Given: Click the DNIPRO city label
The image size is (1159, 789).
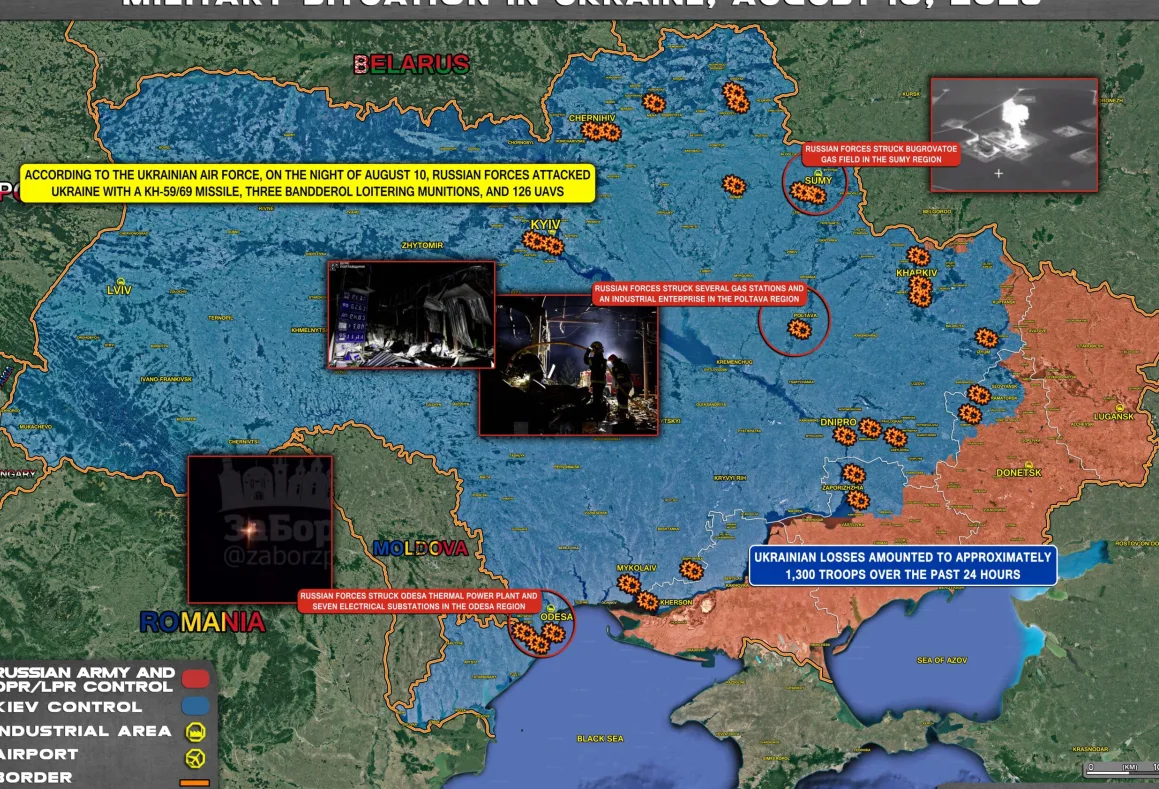Looking at the screenshot, I should 838,422.
